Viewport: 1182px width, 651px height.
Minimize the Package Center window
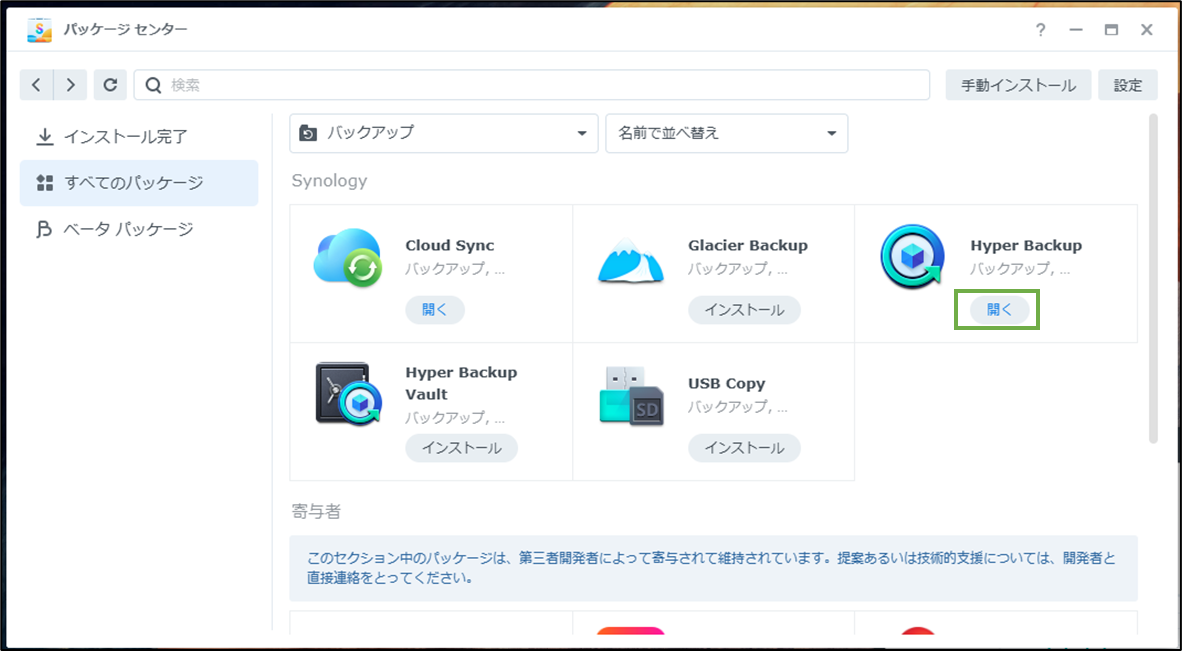point(1076,30)
